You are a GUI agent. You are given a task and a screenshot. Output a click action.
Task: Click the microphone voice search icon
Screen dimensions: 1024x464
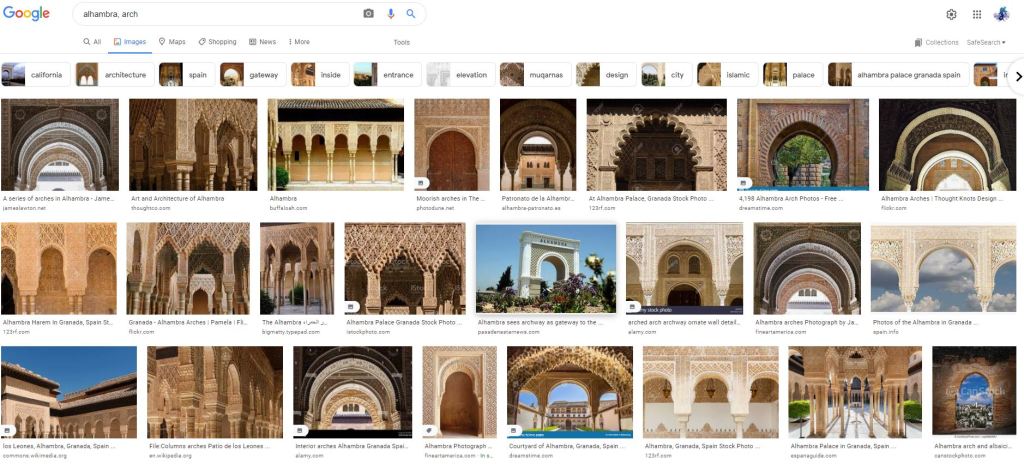point(390,14)
